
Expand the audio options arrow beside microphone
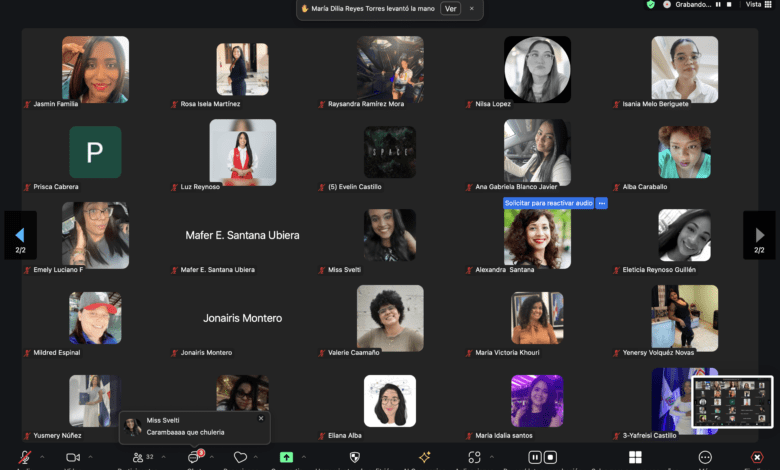coord(41,457)
